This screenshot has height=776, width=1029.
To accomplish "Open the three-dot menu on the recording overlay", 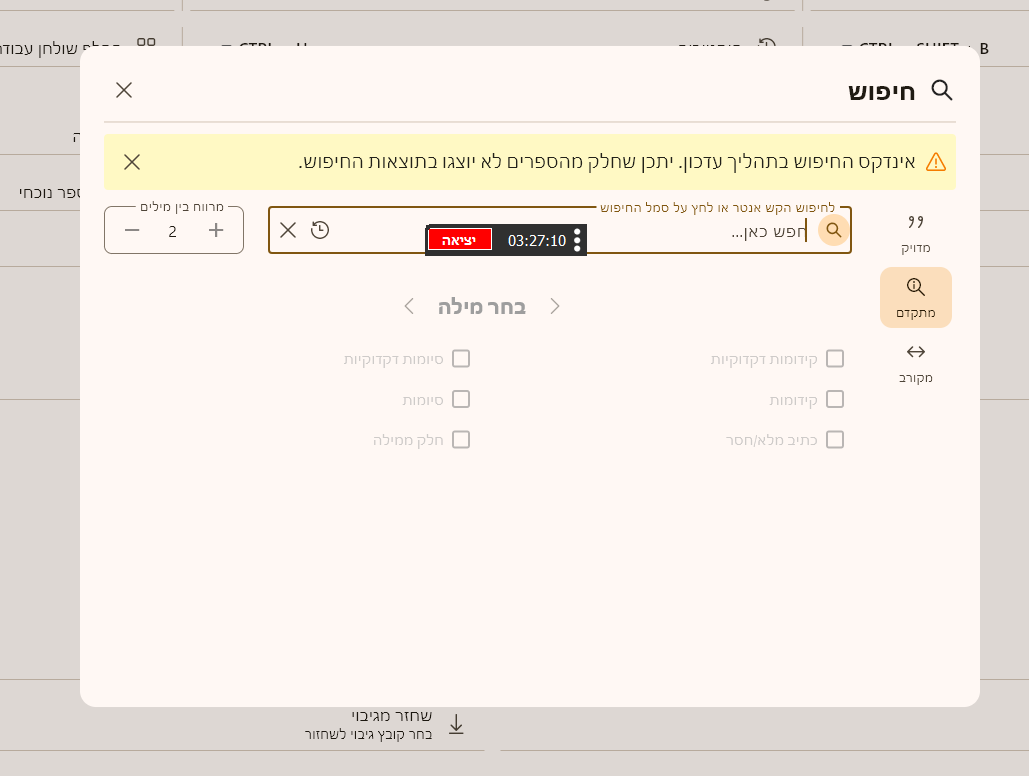I will click(x=577, y=239).
